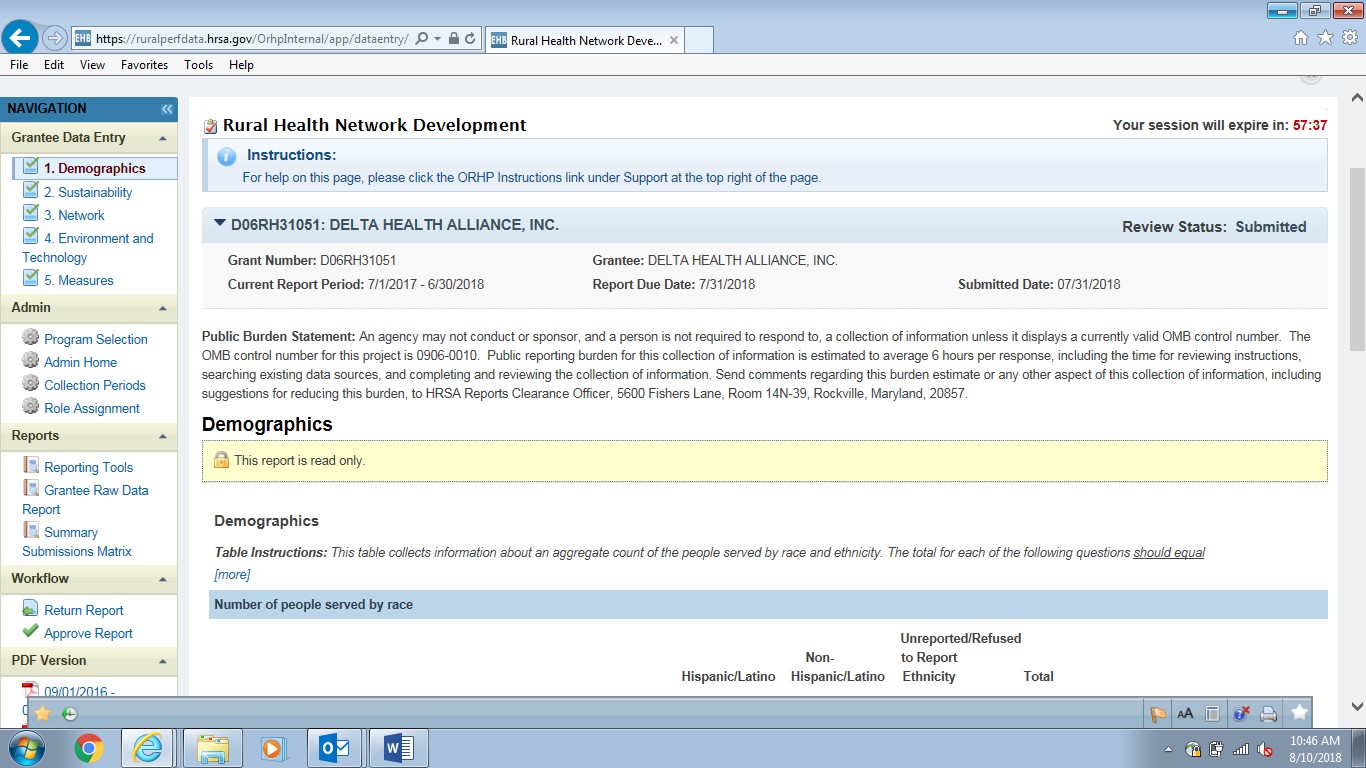Expand table instructions with [more] link
Image resolution: width=1366 pixels, height=768 pixels.
[232, 574]
